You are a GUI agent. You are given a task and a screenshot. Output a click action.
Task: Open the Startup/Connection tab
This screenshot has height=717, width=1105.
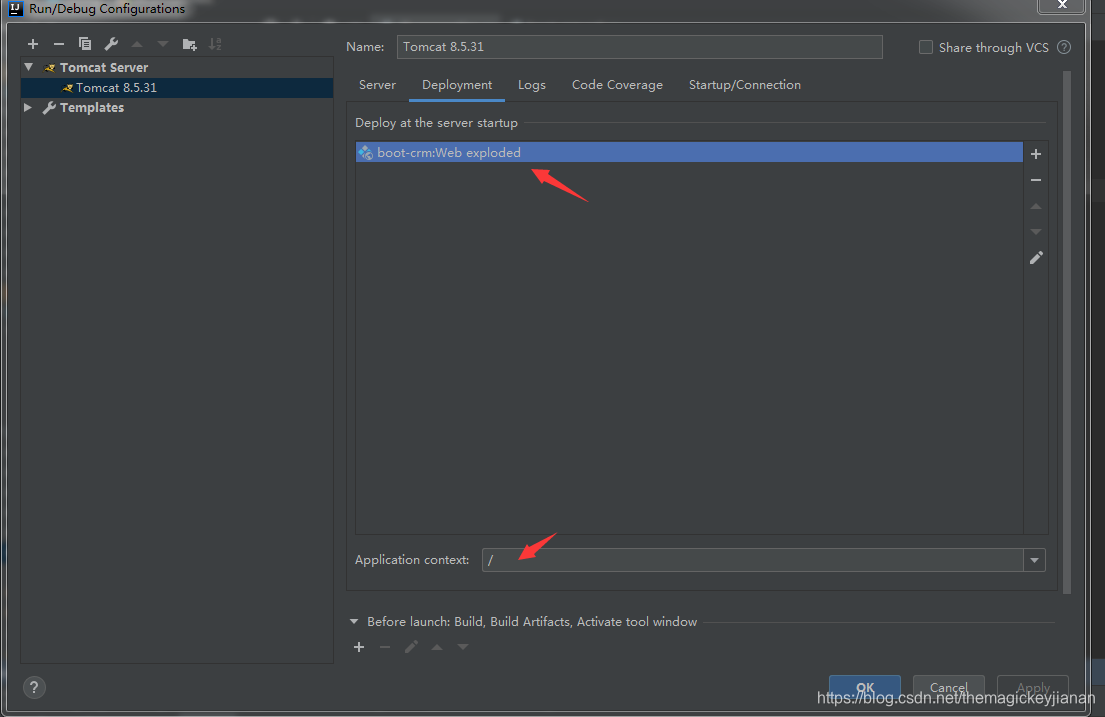point(745,85)
